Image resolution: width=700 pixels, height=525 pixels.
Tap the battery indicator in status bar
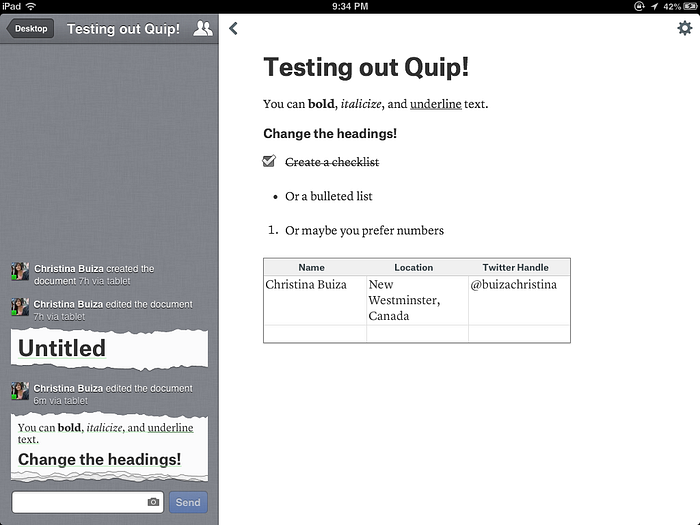(x=690, y=6)
